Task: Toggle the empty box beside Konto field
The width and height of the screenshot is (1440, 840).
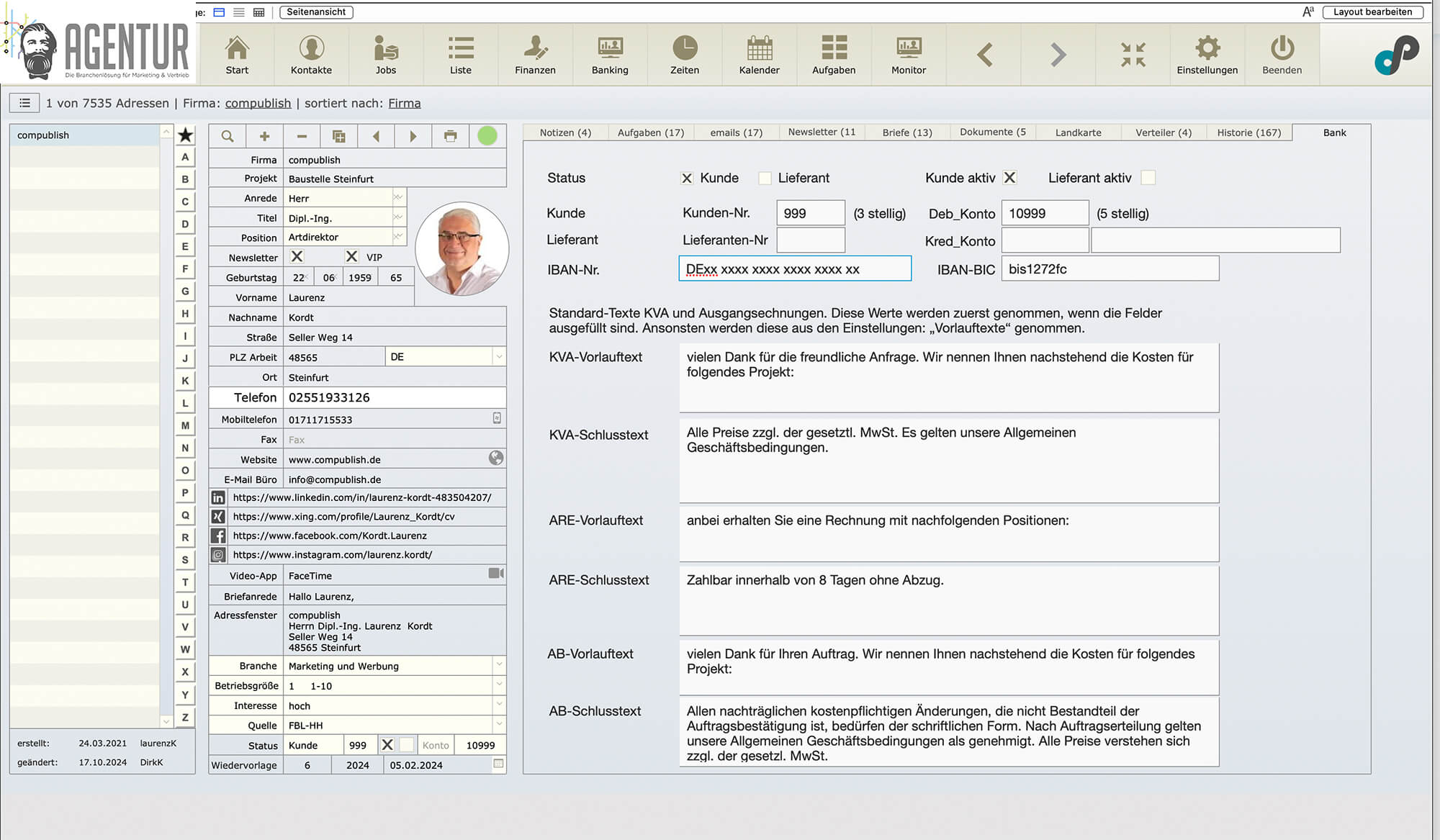Action: coord(407,745)
